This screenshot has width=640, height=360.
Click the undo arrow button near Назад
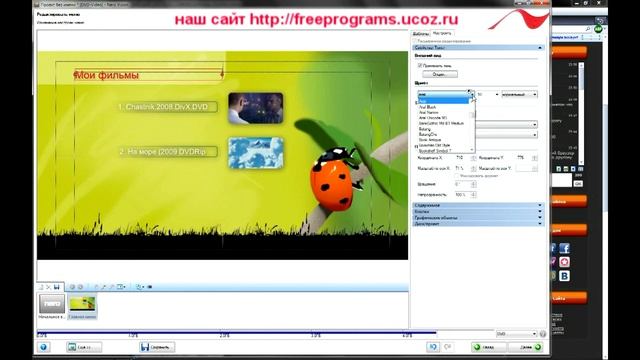[433, 347]
